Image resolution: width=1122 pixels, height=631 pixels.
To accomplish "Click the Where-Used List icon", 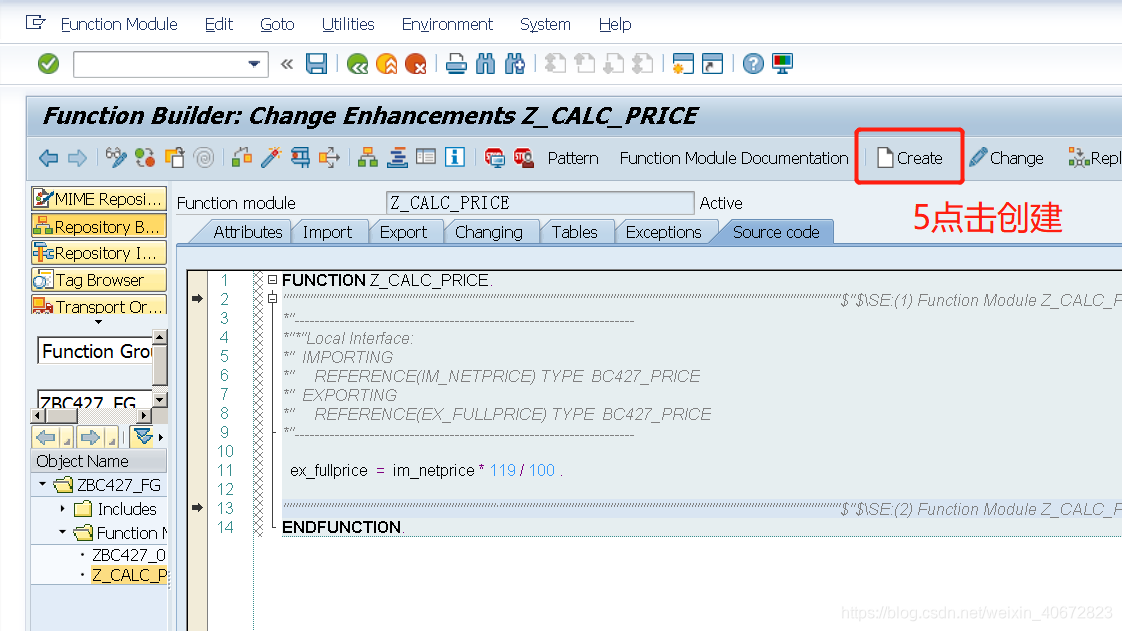I will click(x=329, y=157).
